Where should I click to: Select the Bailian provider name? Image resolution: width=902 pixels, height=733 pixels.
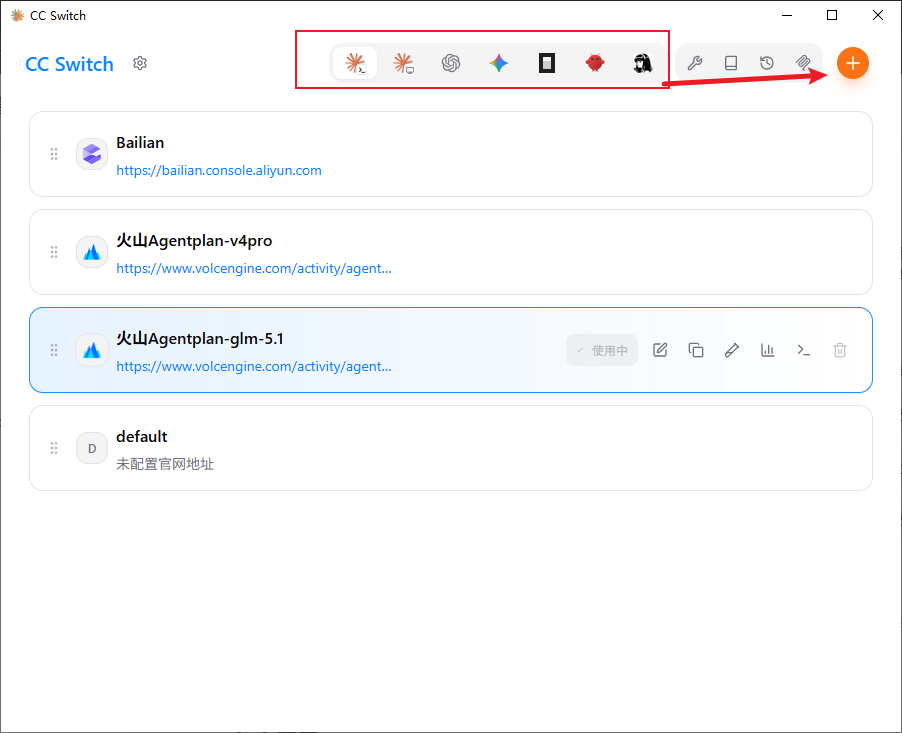(x=140, y=143)
